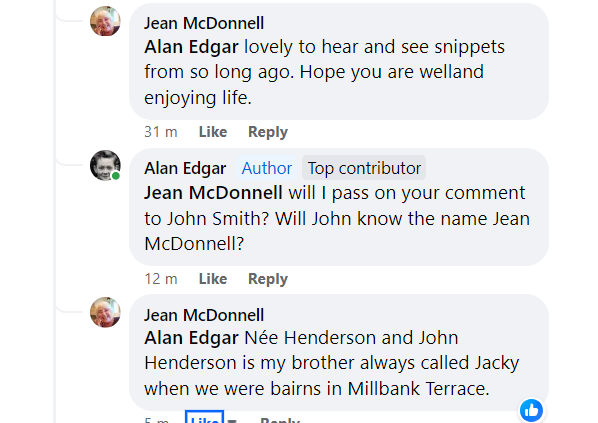
Task: Click the Top contributor badge
Action: (364, 168)
